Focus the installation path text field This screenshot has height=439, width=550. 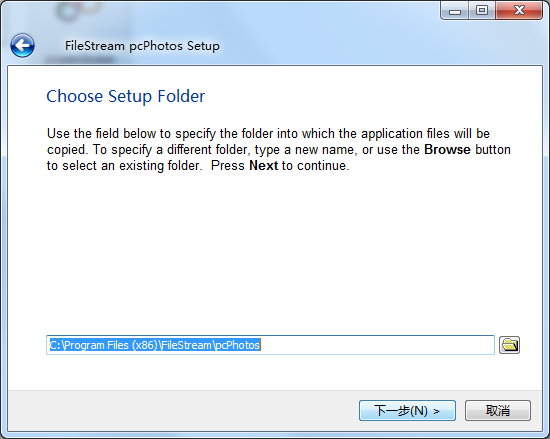(x=270, y=345)
